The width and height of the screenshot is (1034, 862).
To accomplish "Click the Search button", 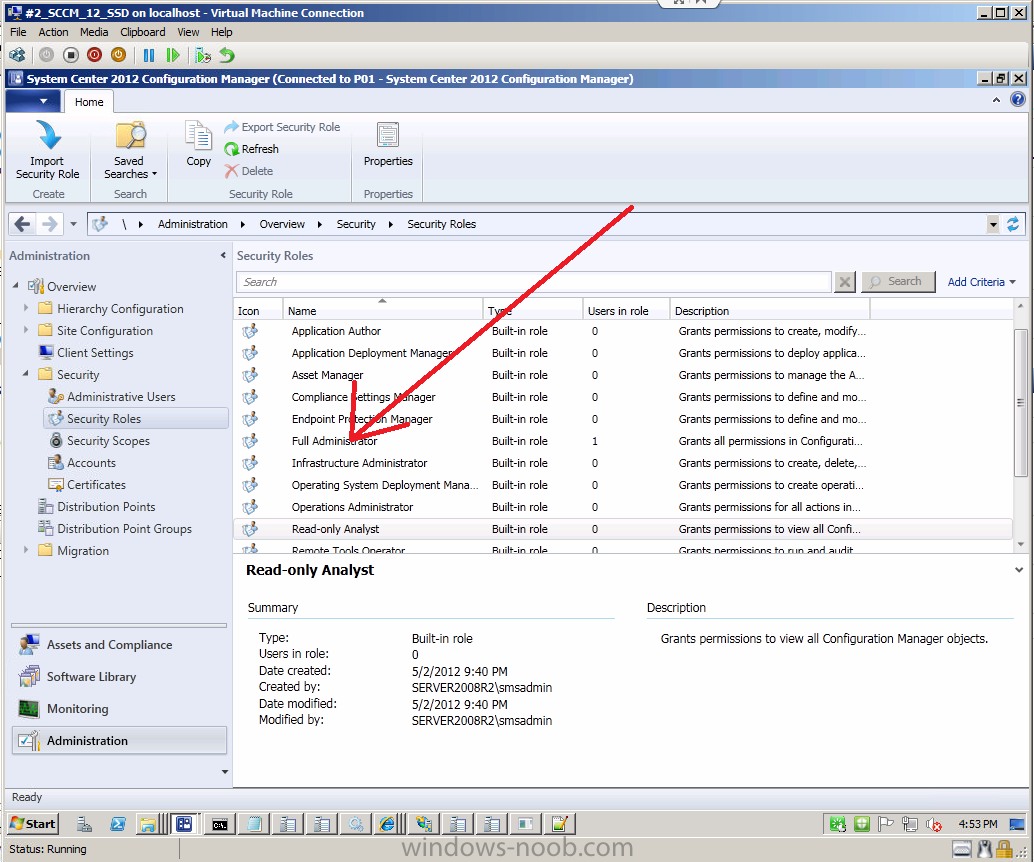I will [898, 282].
